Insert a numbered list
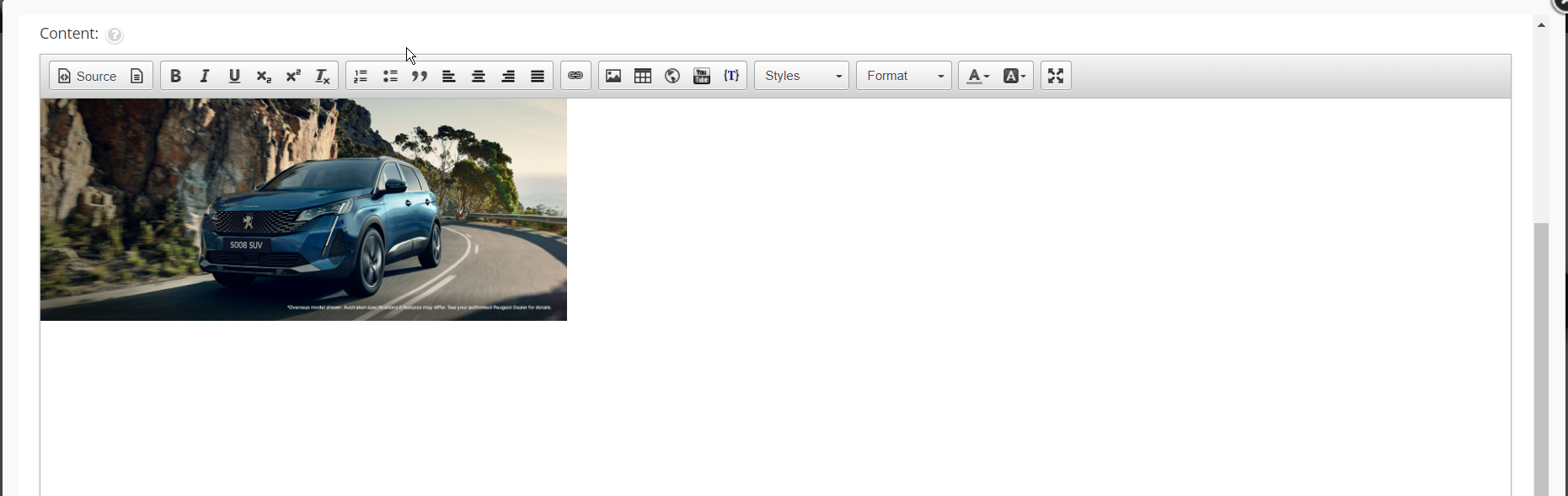This screenshot has width=1568, height=496. click(x=361, y=76)
